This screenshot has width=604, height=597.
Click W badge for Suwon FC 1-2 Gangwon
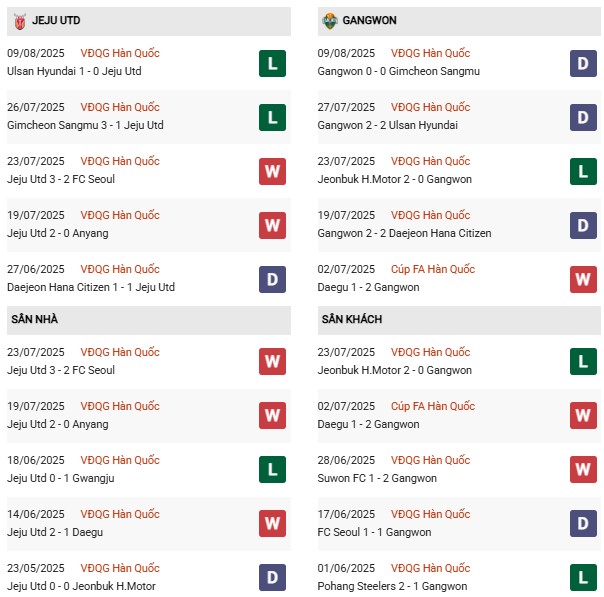(583, 470)
